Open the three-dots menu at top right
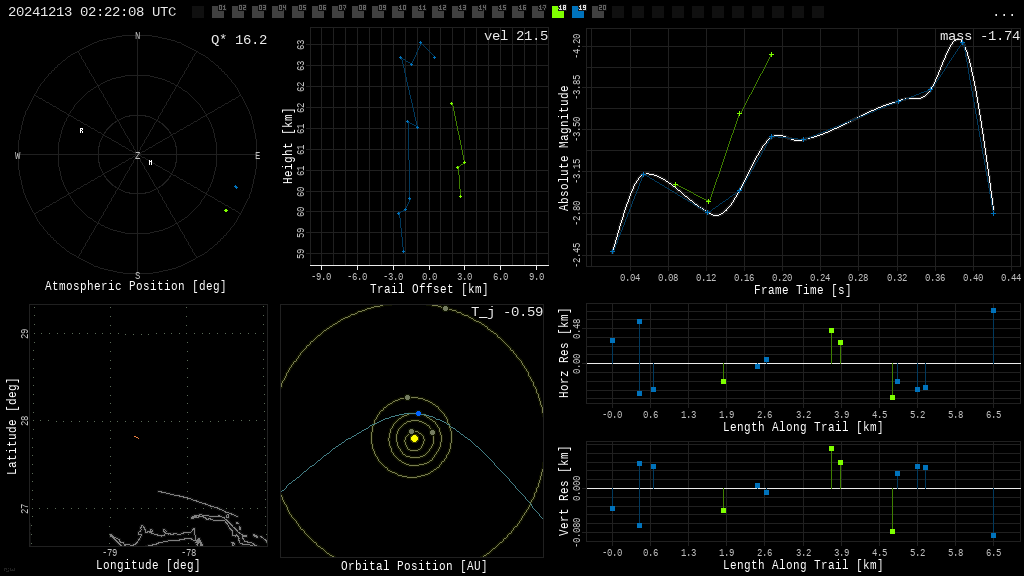 [1003, 13]
